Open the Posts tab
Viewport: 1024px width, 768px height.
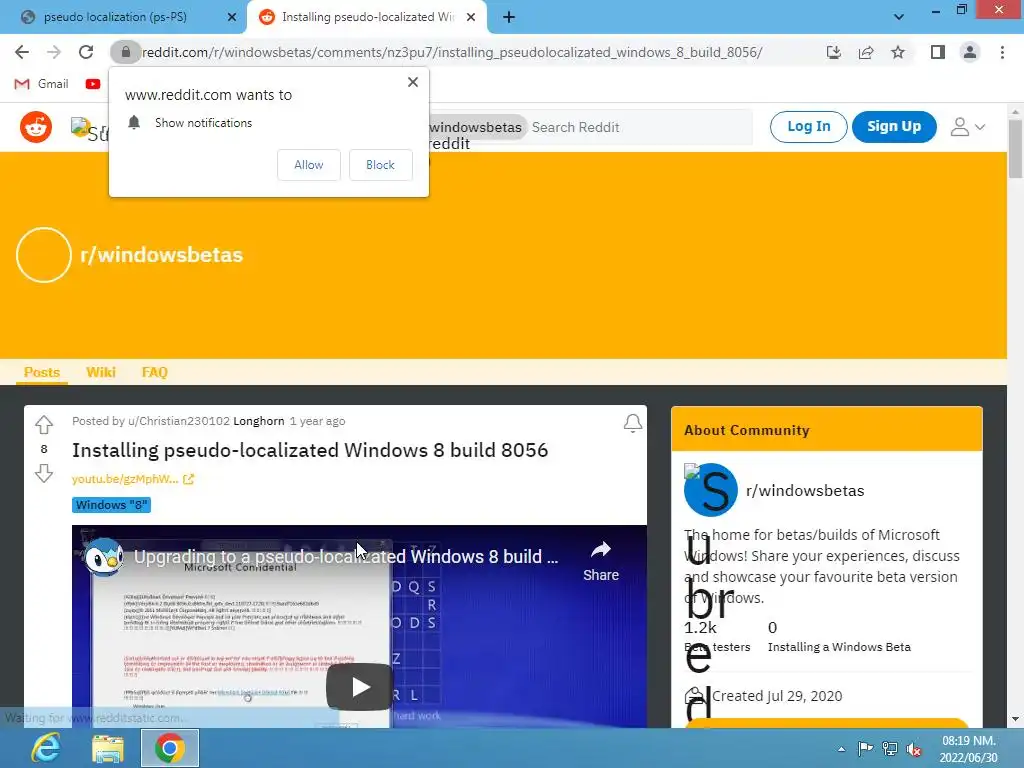tap(42, 372)
